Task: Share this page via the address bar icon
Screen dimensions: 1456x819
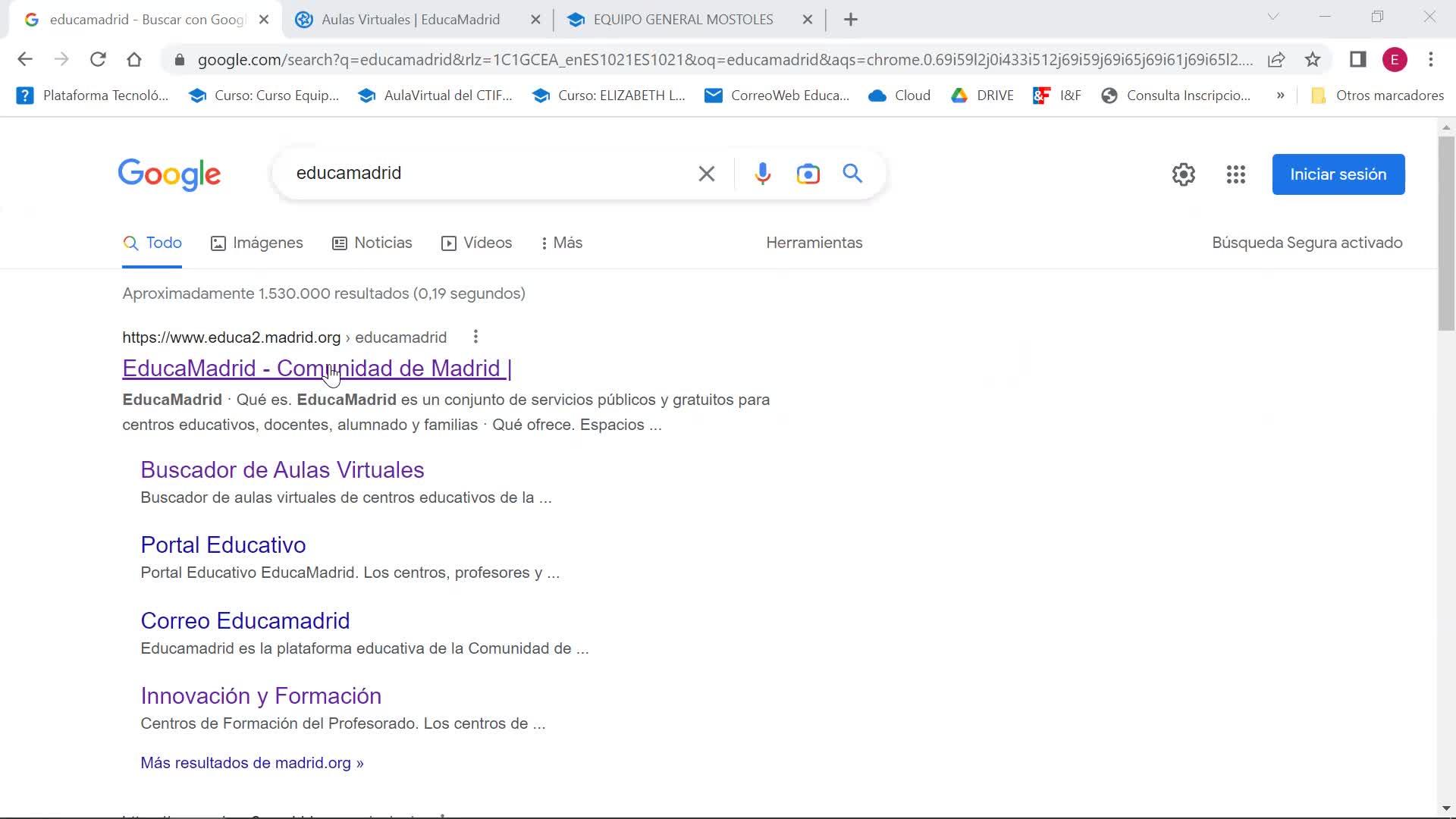Action: tap(1276, 59)
